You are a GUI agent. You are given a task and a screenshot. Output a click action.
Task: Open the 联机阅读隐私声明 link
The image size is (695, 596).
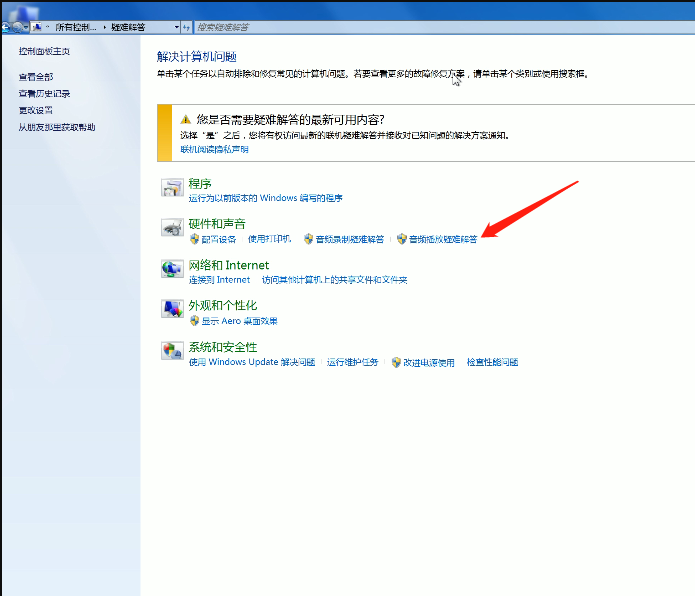214,149
